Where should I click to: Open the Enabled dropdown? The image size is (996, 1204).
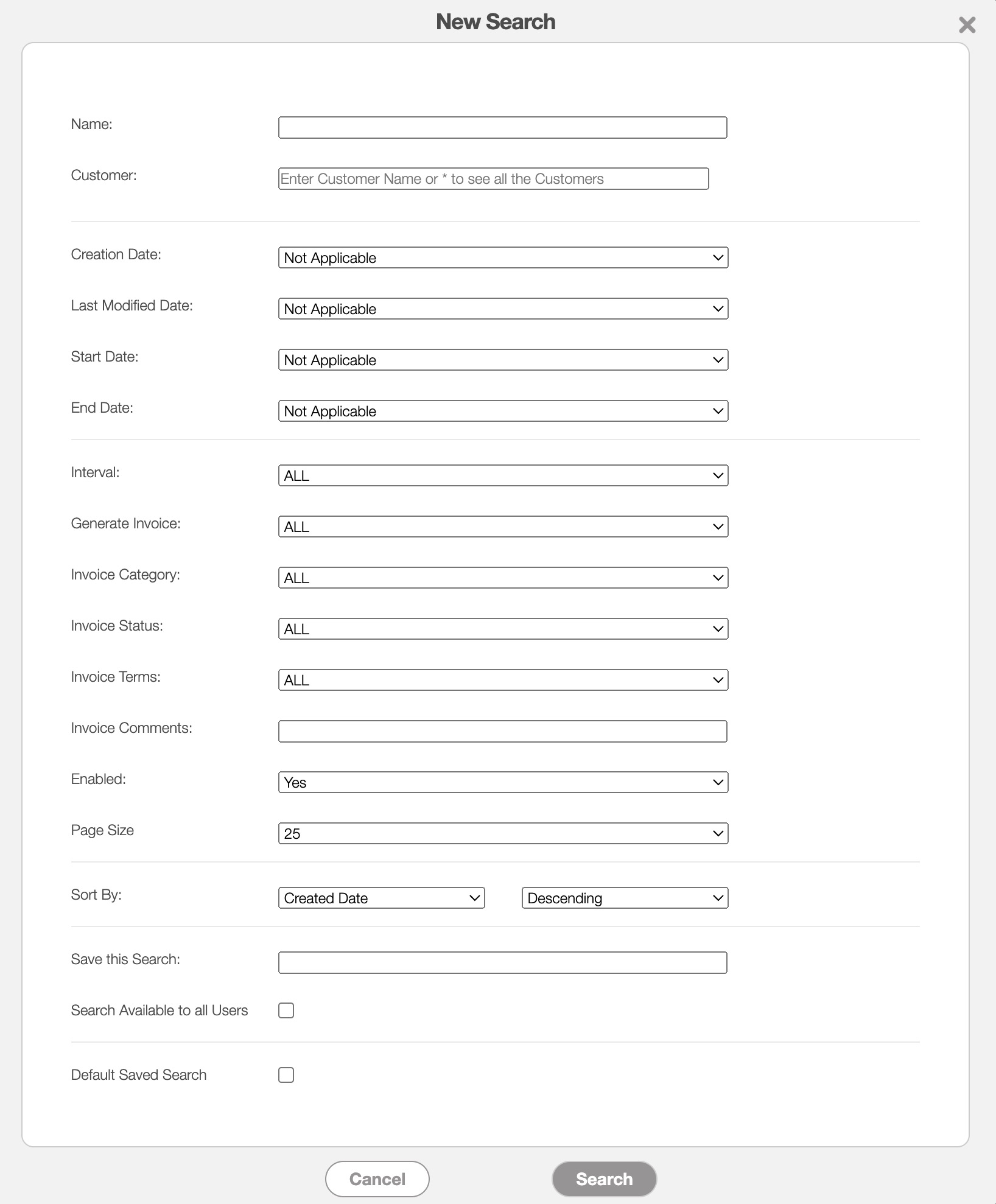pyautogui.click(x=503, y=782)
